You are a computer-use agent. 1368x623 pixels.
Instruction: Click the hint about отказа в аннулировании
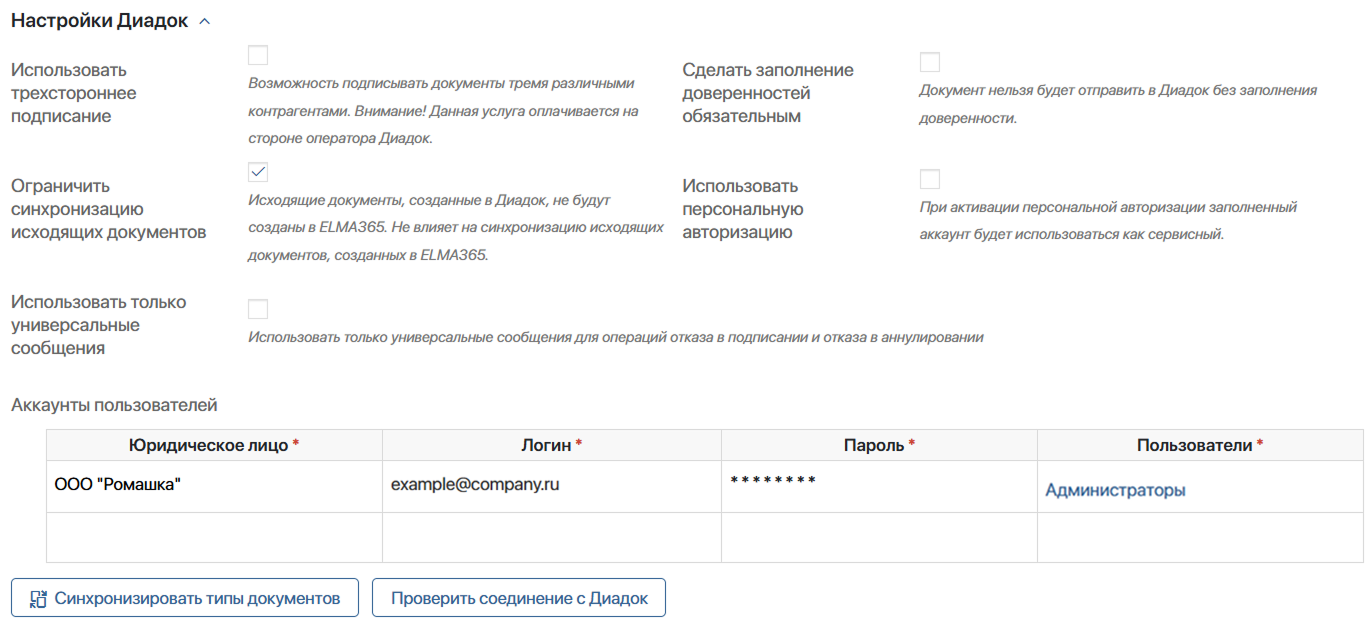pyautogui.click(x=616, y=337)
